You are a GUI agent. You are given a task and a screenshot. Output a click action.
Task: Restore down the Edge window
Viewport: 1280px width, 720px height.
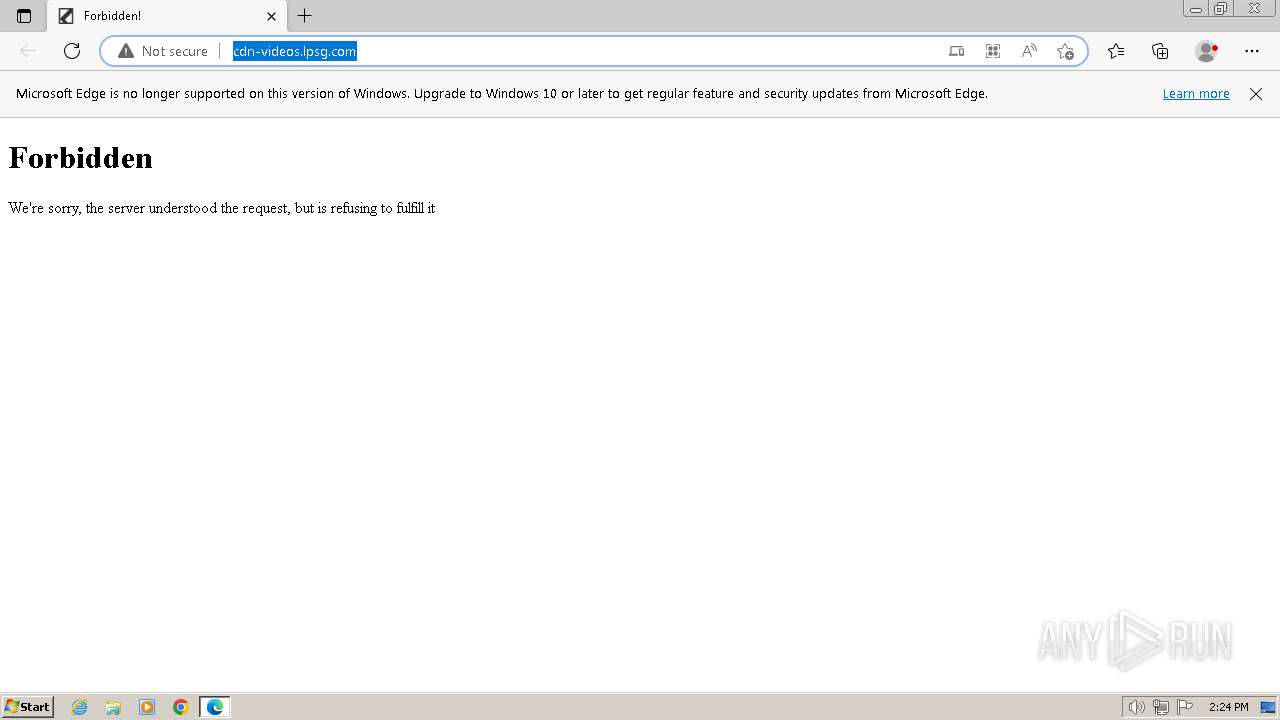pyautogui.click(x=1221, y=9)
